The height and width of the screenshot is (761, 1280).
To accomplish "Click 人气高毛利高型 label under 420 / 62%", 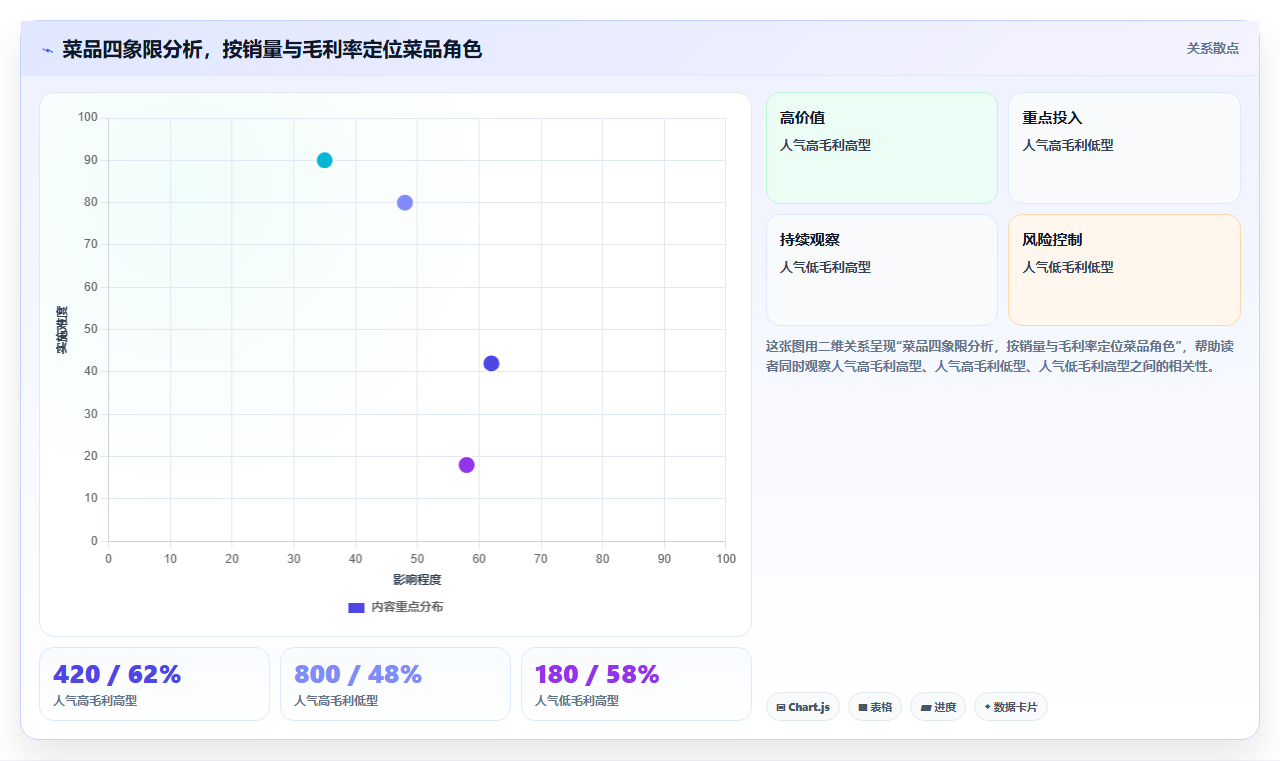I will point(95,701).
